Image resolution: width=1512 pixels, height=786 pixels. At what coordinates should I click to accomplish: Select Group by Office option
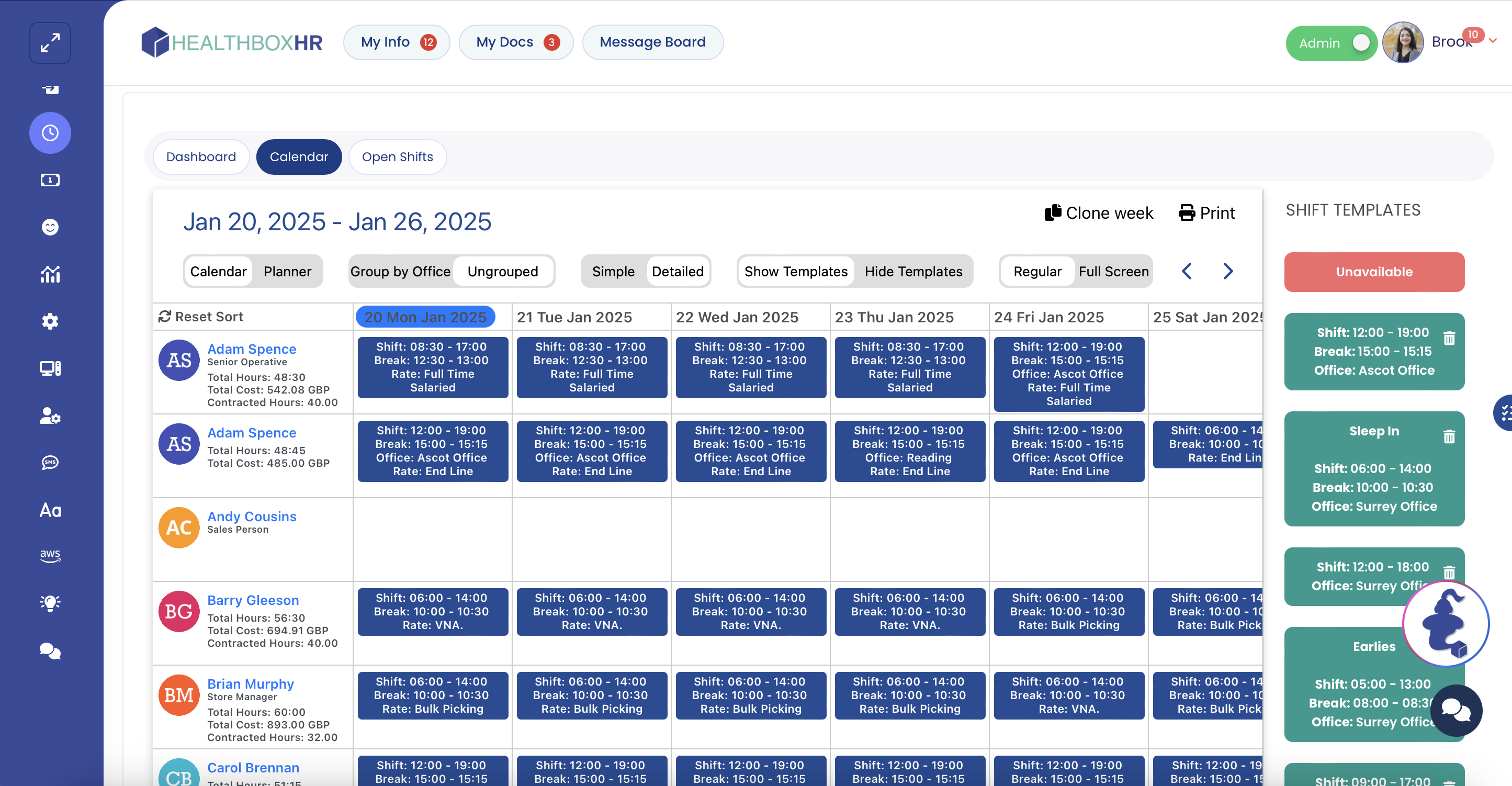(400, 271)
